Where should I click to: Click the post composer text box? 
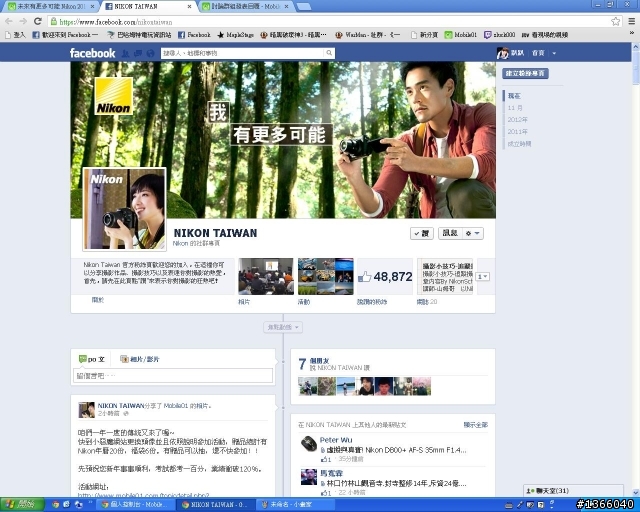(173, 376)
